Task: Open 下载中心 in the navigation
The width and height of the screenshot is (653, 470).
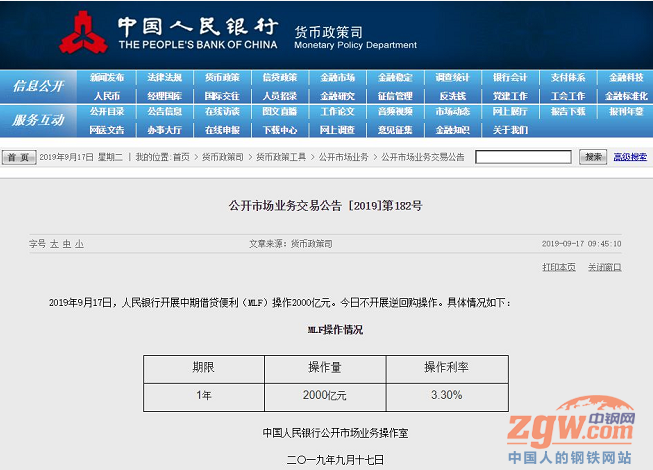Action: (x=279, y=129)
